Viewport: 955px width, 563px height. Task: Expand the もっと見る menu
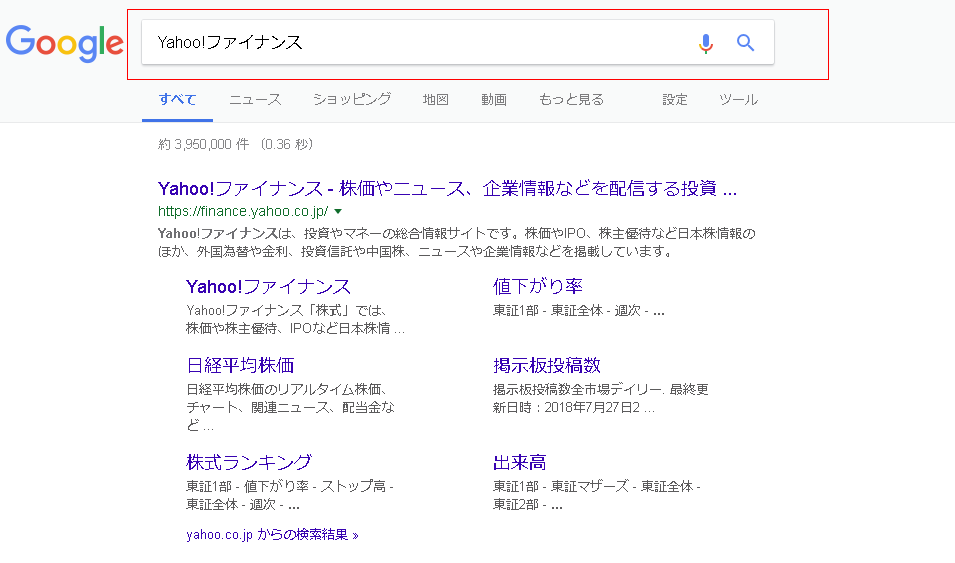[571, 99]
